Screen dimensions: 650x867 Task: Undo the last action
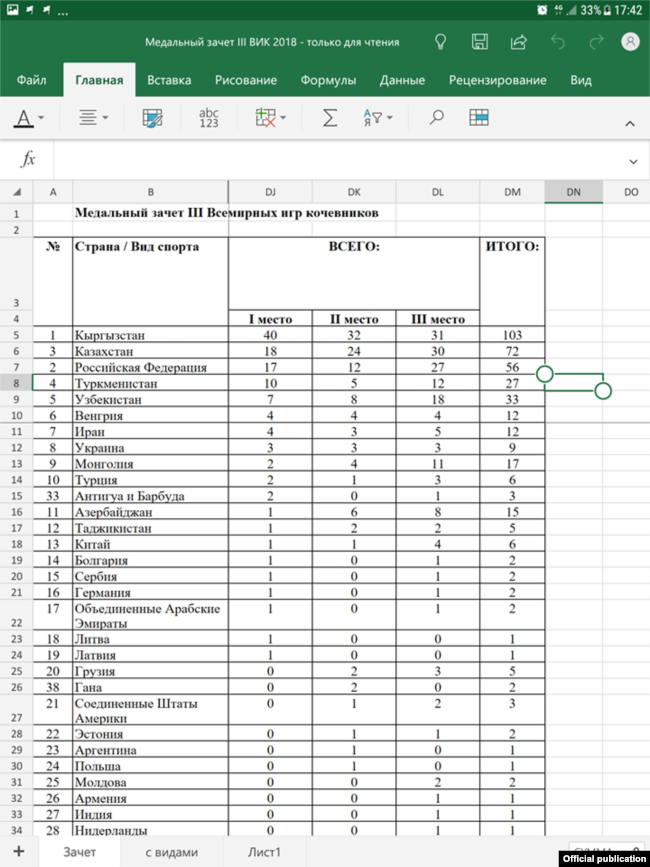(558, 42)
